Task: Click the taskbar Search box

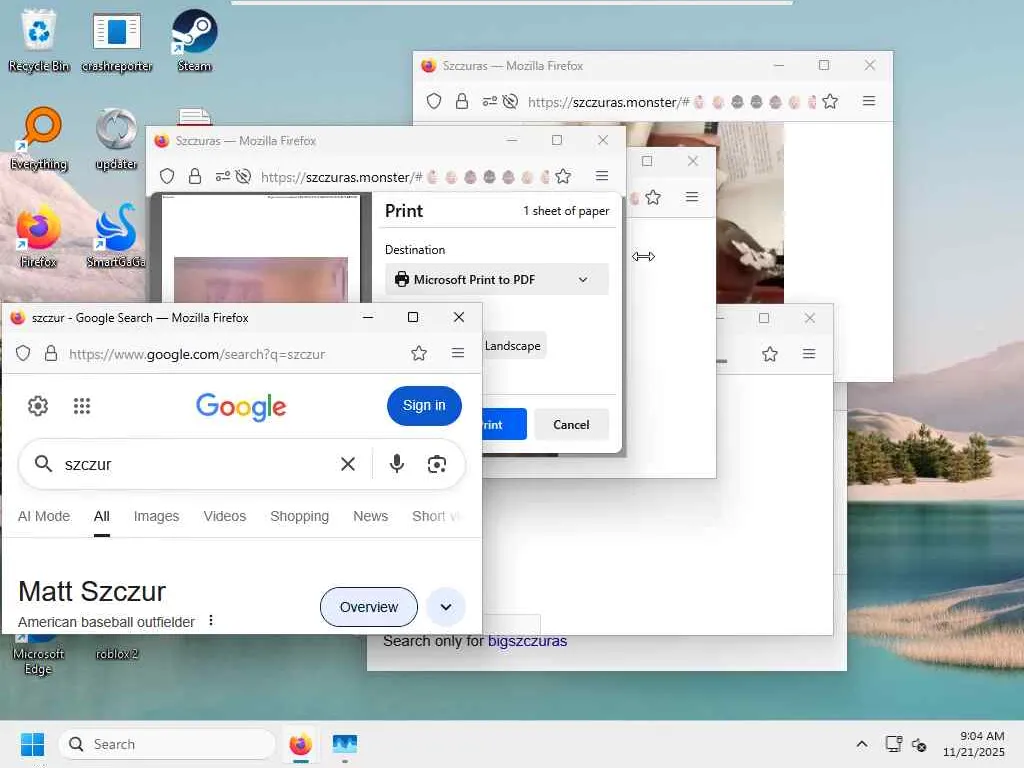Action: pos(167,744)
